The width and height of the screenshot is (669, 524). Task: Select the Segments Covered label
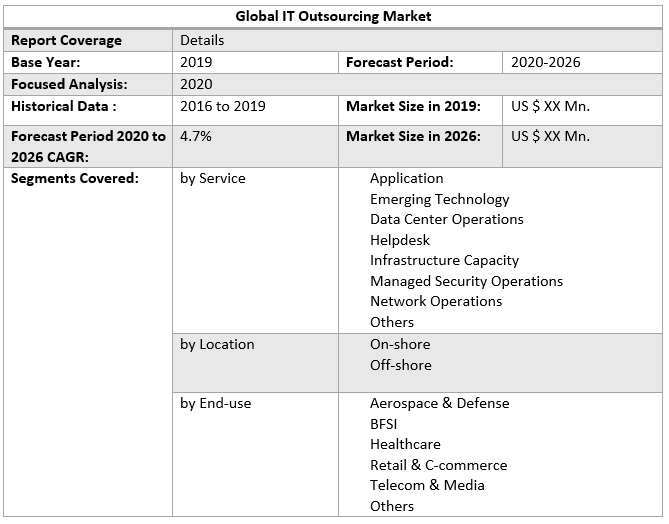(75, 178)
